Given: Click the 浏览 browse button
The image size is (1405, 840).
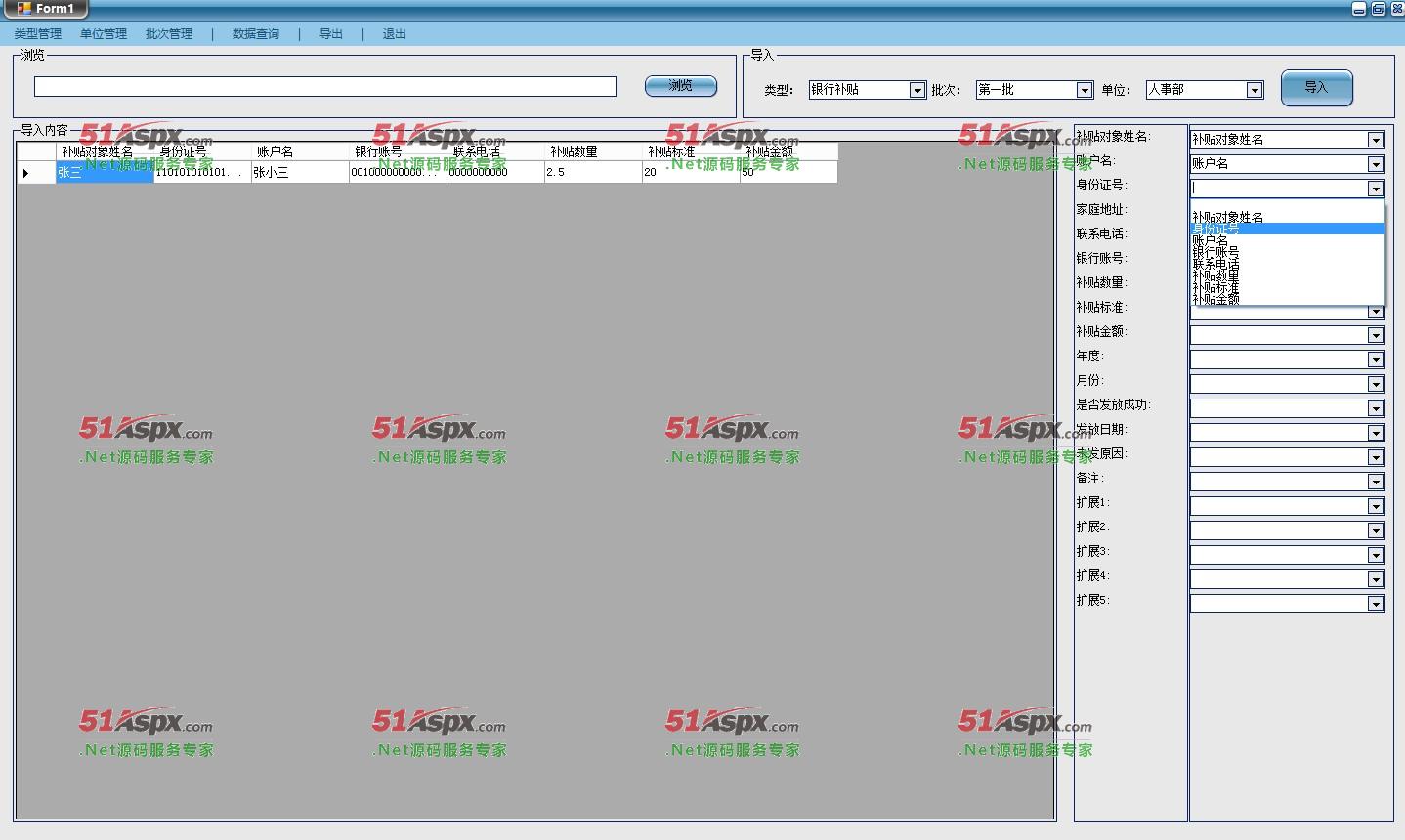Looking at the screenshot, I should click(x=681, y=86).
